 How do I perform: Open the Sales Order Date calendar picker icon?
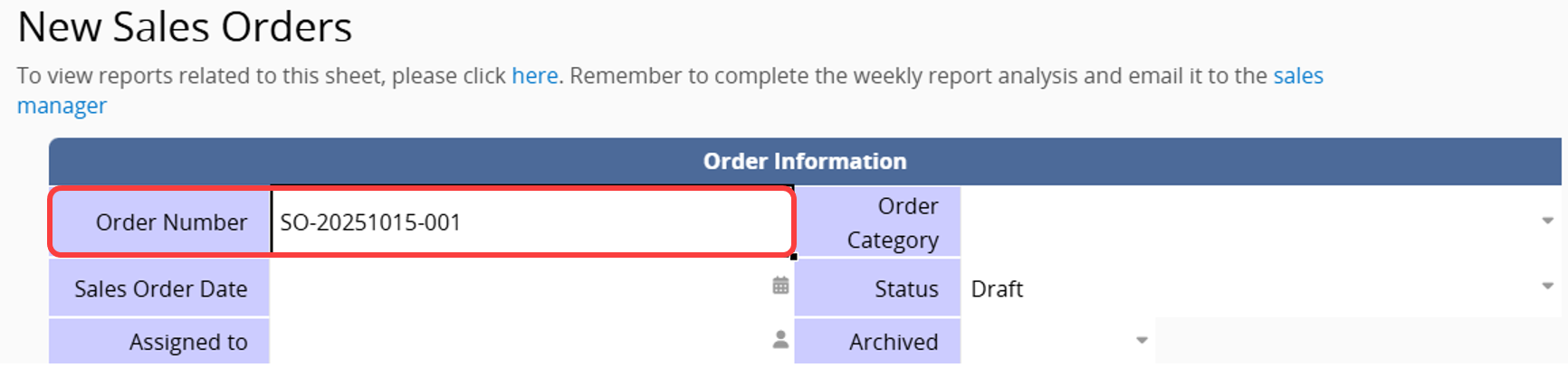coord(780,287)
